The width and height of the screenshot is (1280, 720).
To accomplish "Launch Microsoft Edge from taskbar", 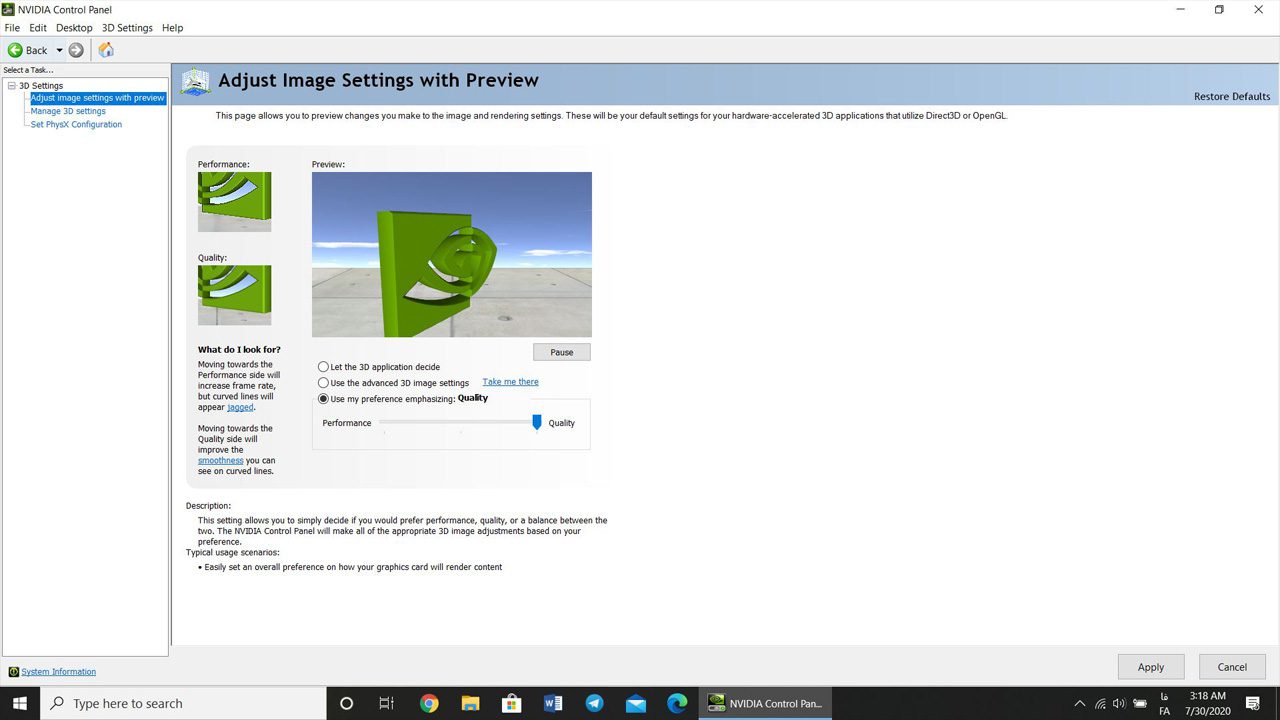I will coord(677,703).
